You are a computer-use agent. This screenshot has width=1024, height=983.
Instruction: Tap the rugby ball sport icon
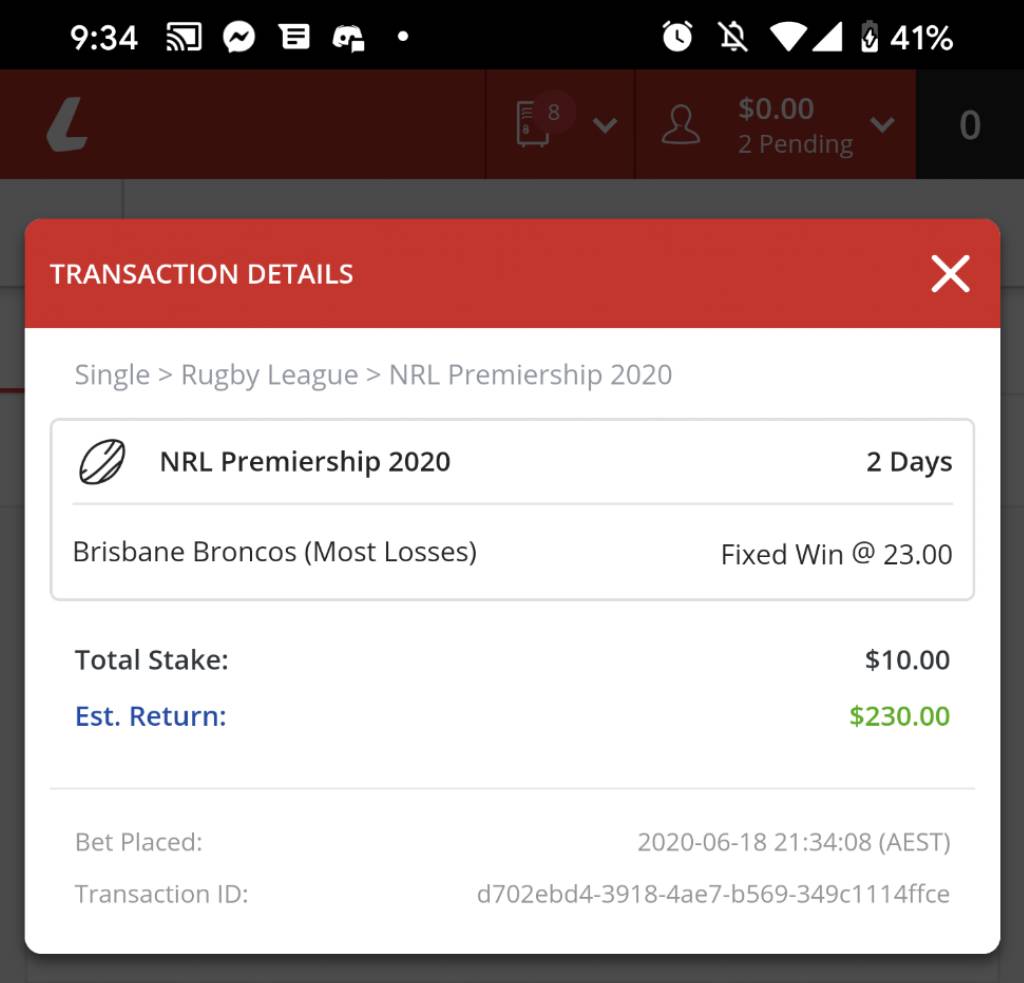click(x=102, y=462)
